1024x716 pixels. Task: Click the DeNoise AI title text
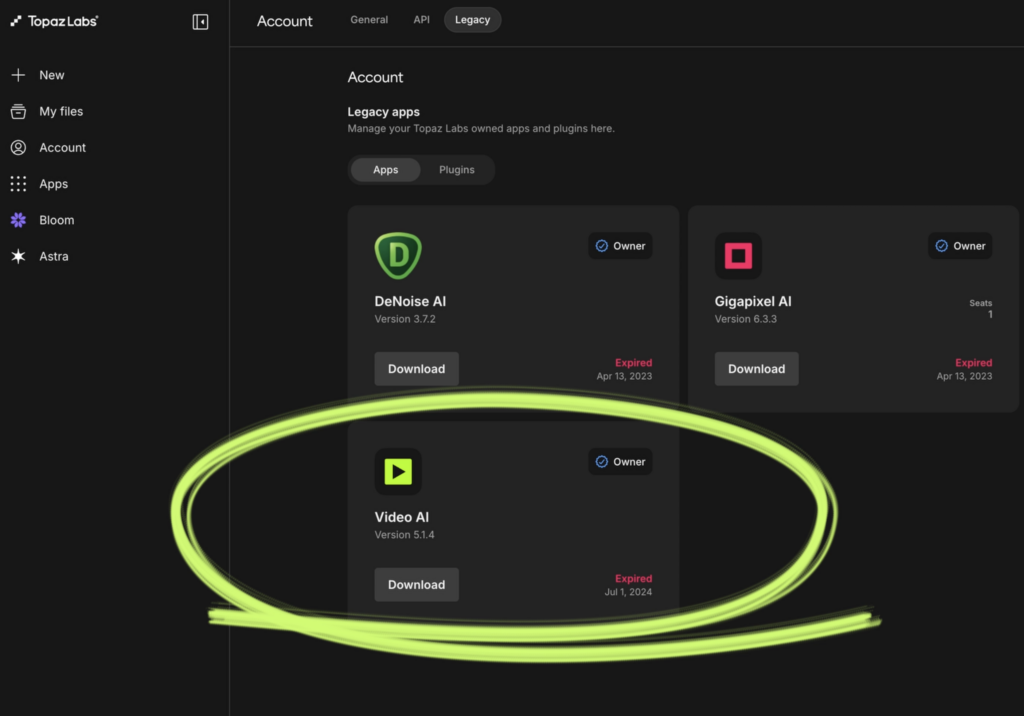(410, 301)
